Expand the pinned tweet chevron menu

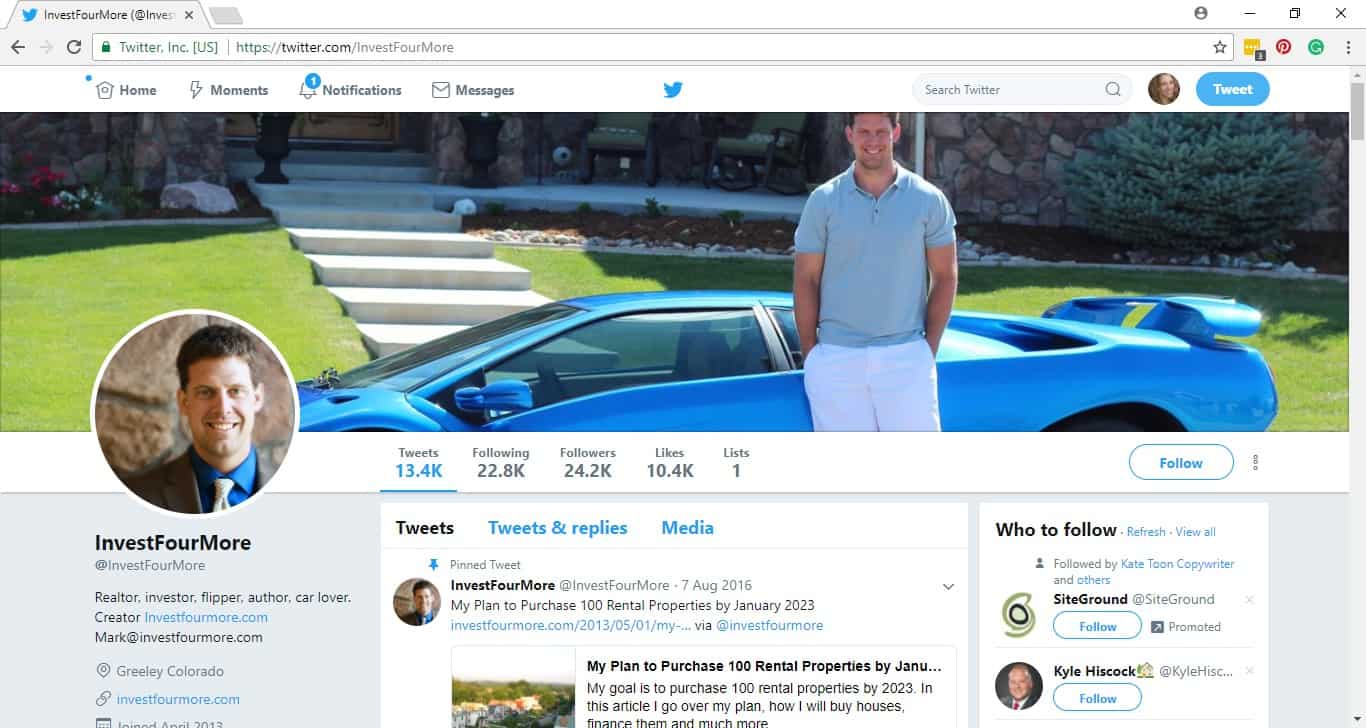(x=948, y=587)
